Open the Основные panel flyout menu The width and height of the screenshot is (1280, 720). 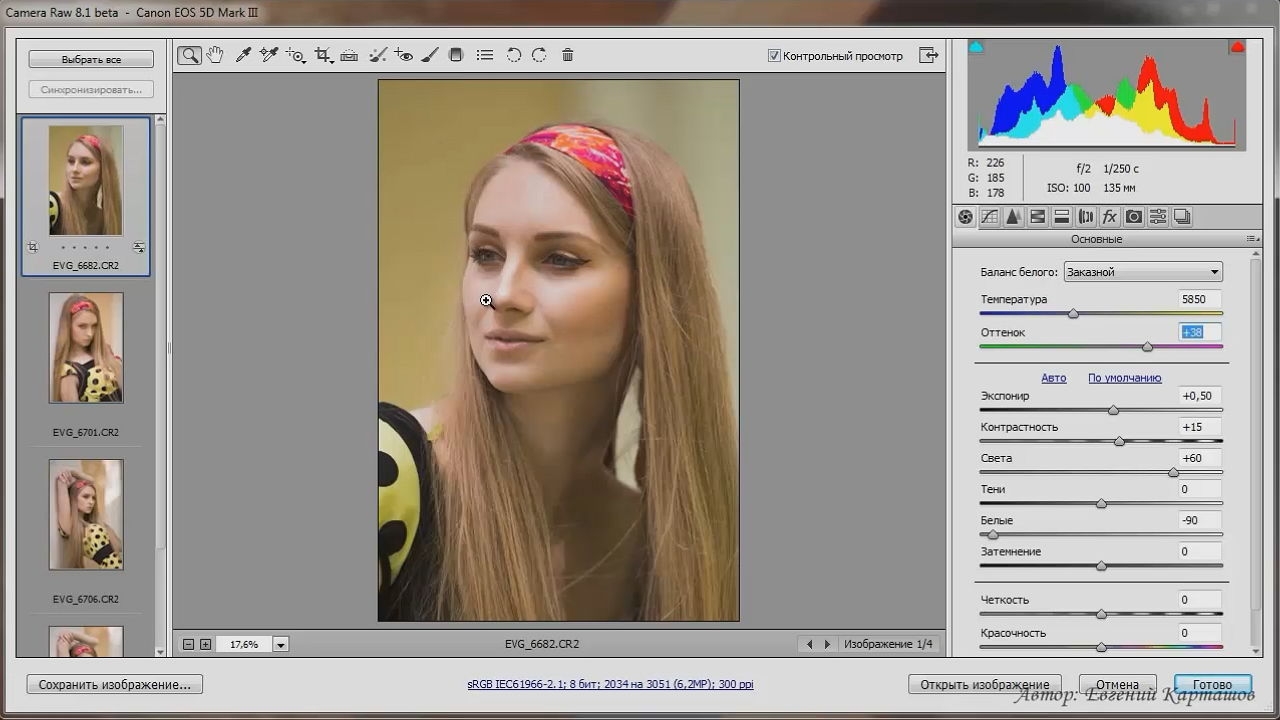coord(1251,239)
